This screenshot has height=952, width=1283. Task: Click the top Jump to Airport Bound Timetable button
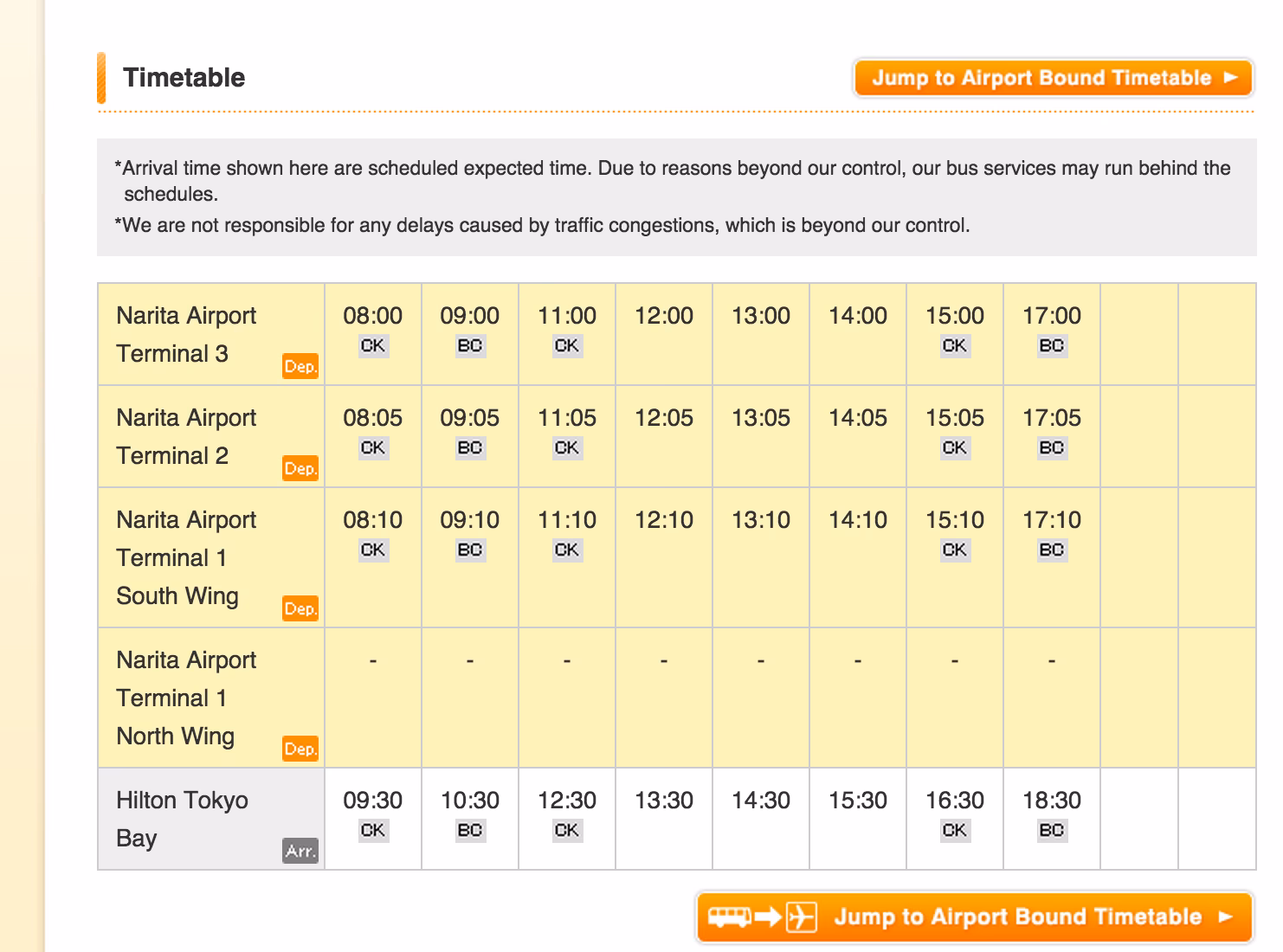1053,78
